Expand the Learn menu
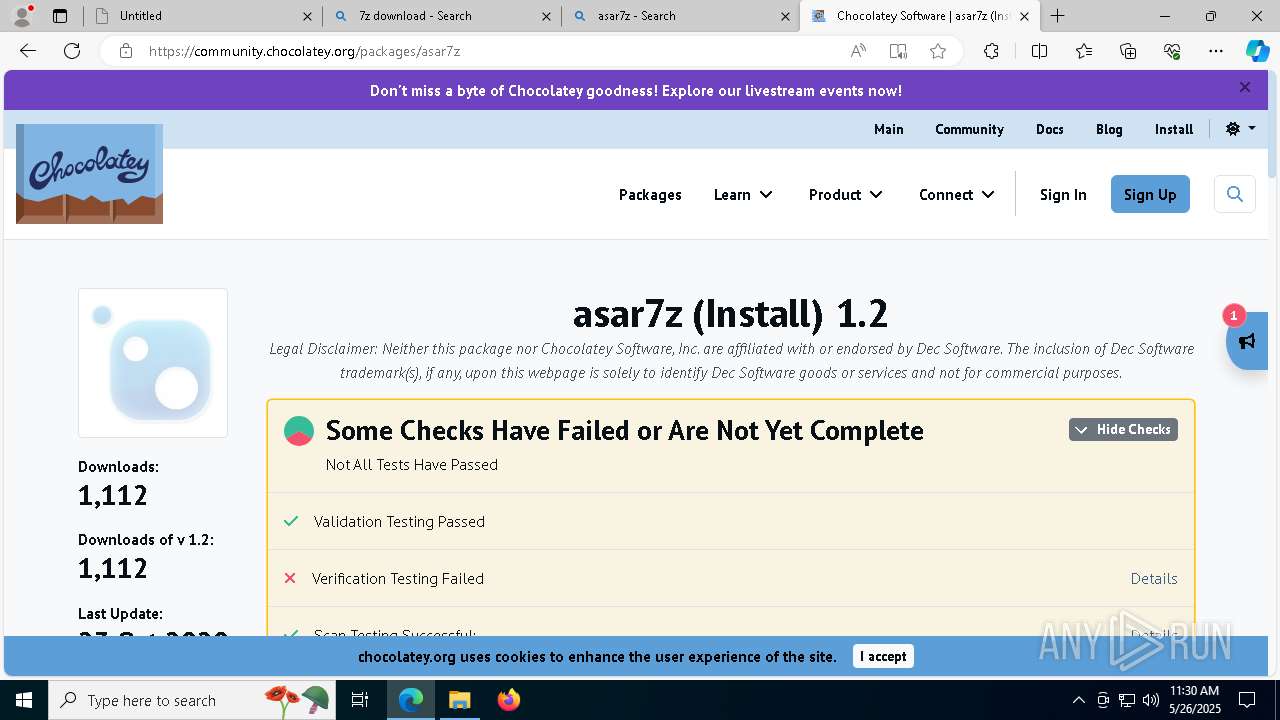1280x720 pixels. pos(743,195)
